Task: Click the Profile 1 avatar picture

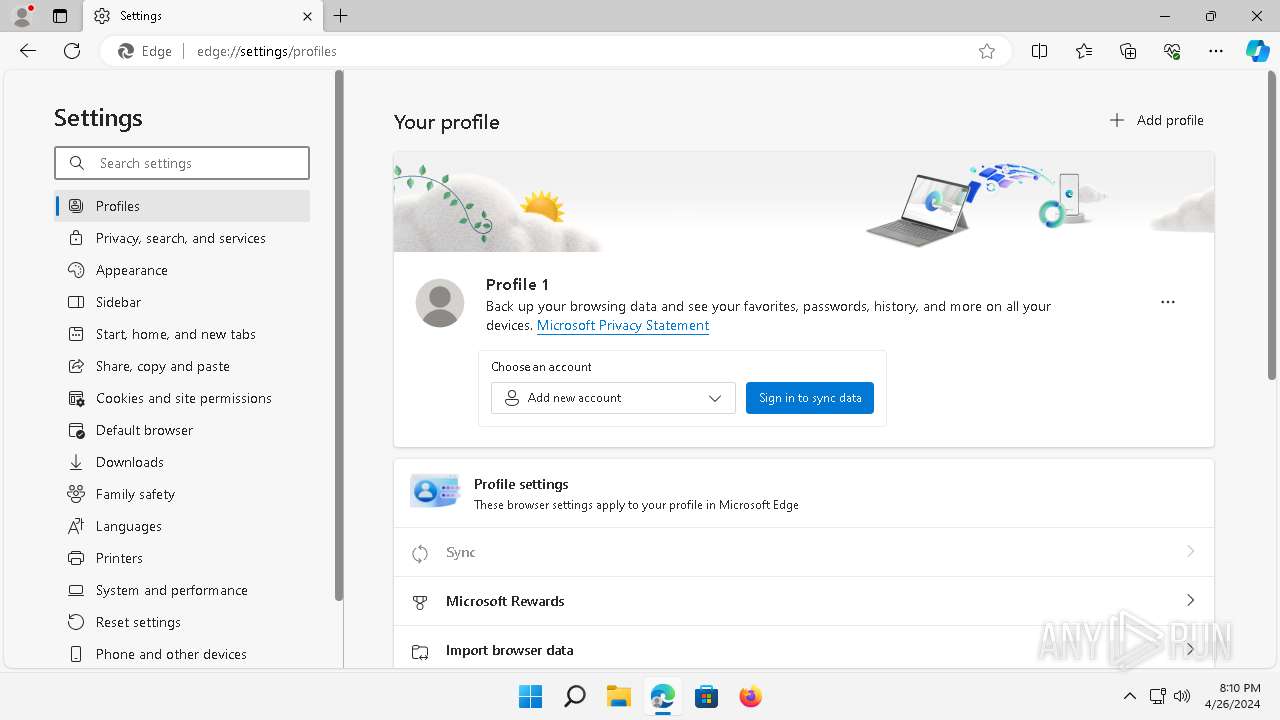Action: click(x=440, y=303)
